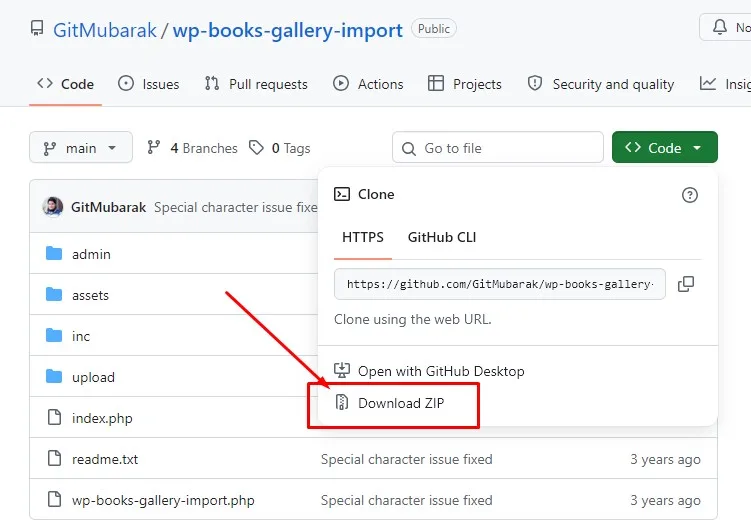
Task: Click the wp-books-gallery-import.php file icon
Action: (x=55, y=499)
